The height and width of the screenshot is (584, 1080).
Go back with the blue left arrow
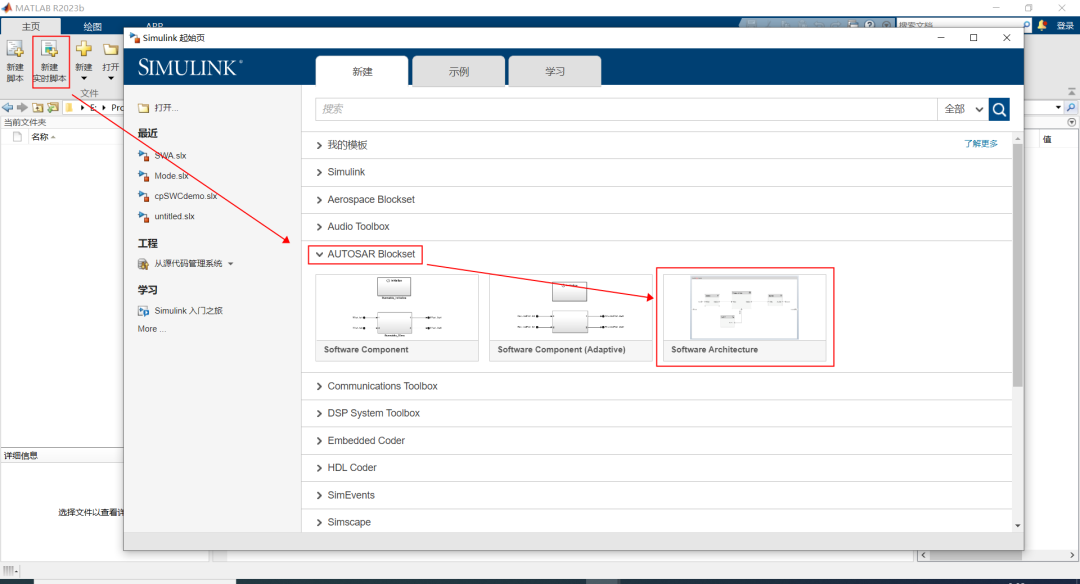click(x=8, y=107)
